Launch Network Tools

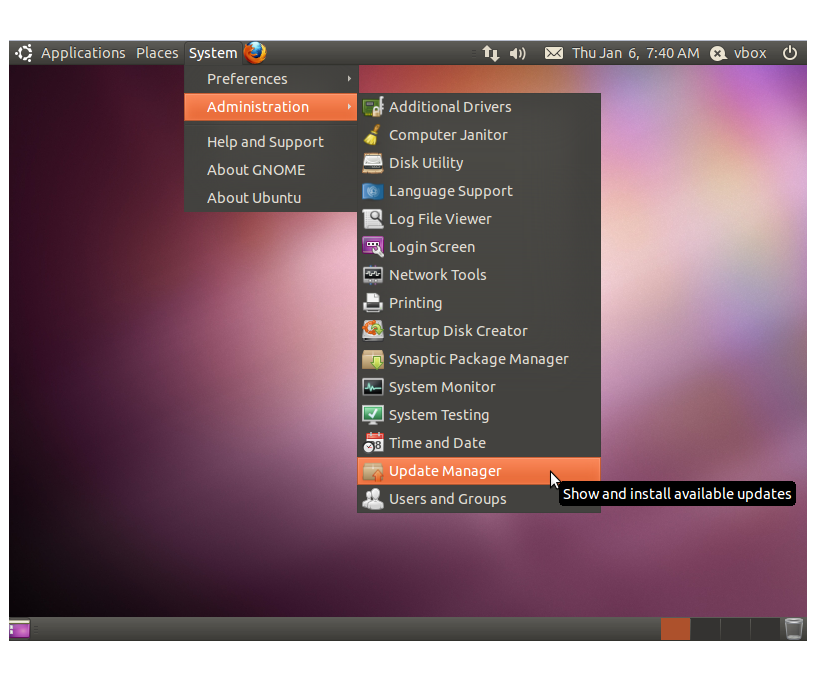[x=479, y=275]
